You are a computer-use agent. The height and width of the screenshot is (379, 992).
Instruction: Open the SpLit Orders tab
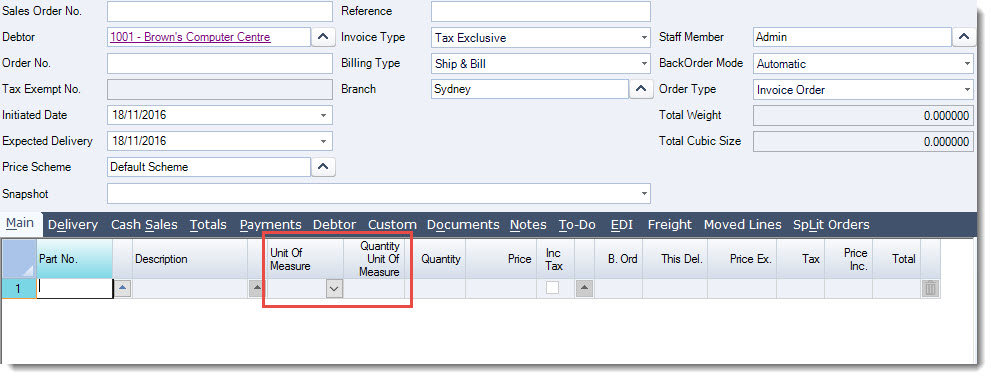831,225
